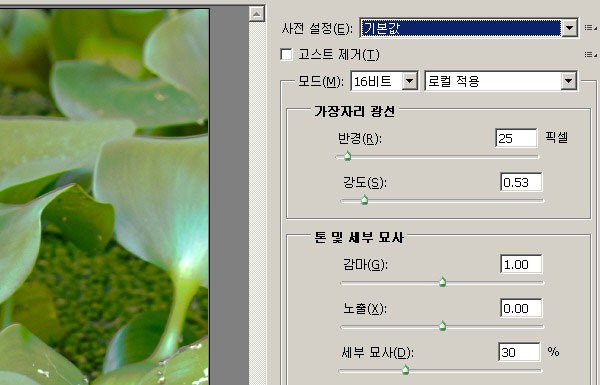The width and height of the screenshot is (600, 385).
Task: Open preset options menu icon beside 기본값
Action: 590,28
